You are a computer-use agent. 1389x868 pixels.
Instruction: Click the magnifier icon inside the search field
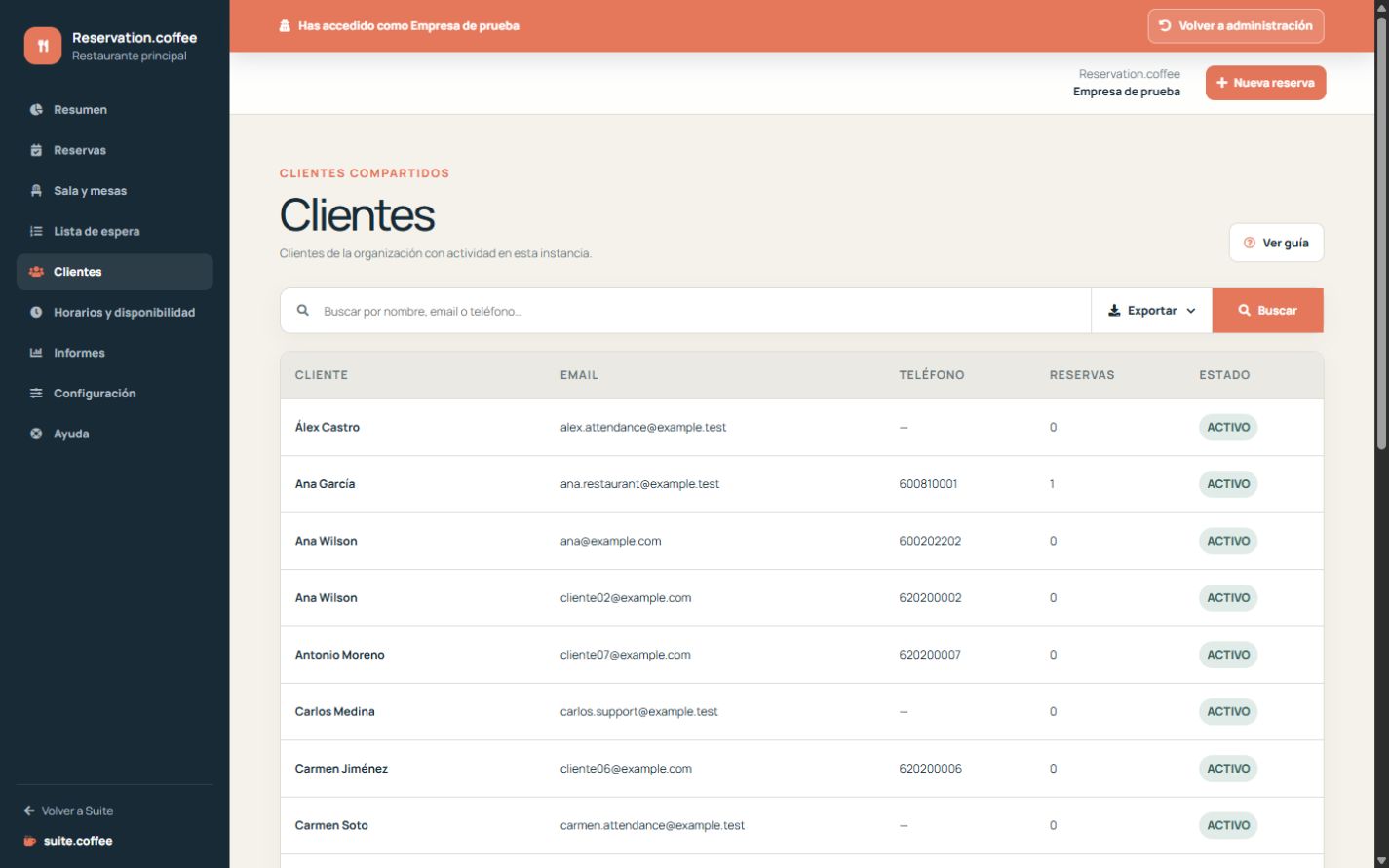(x=303, y=311)
